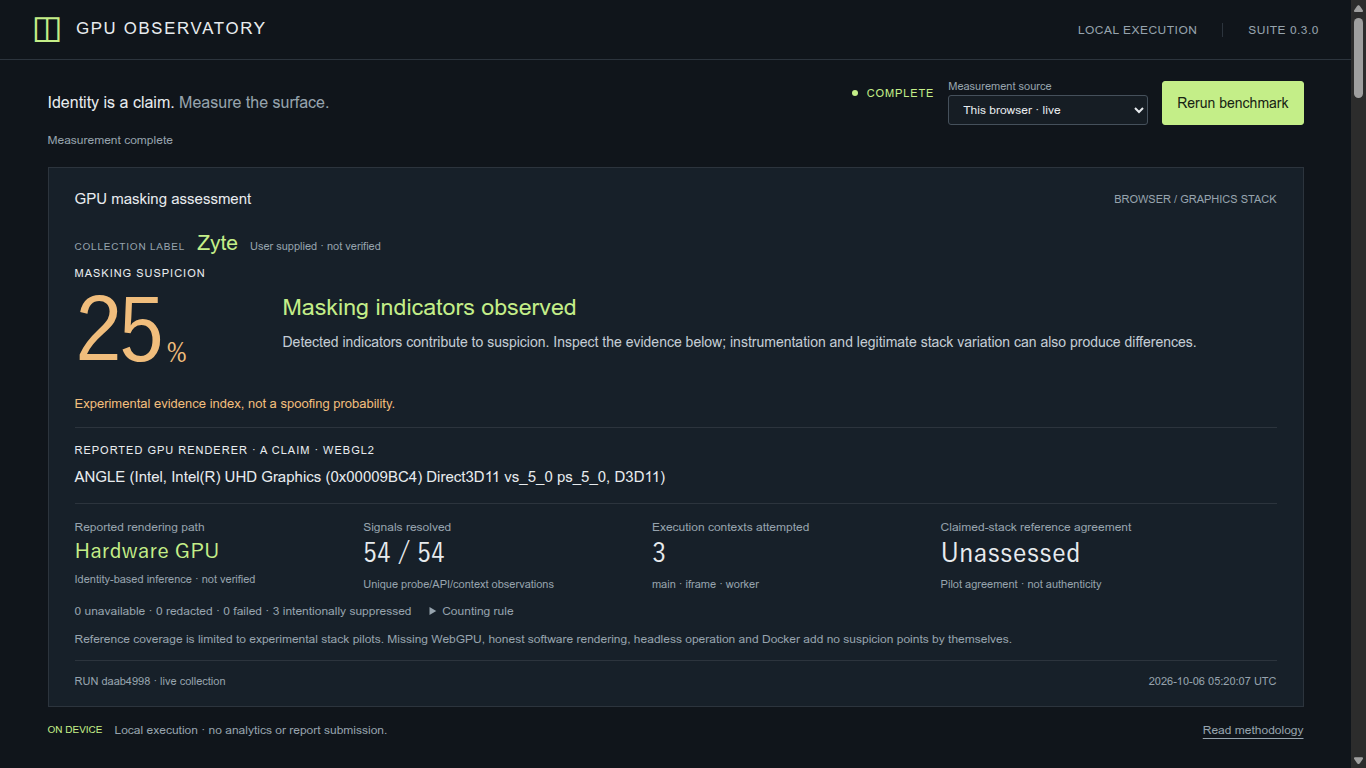Screen dimensions: 1366x768
Task: Open the Read methodology link
Action: (x=1253, y=730)
